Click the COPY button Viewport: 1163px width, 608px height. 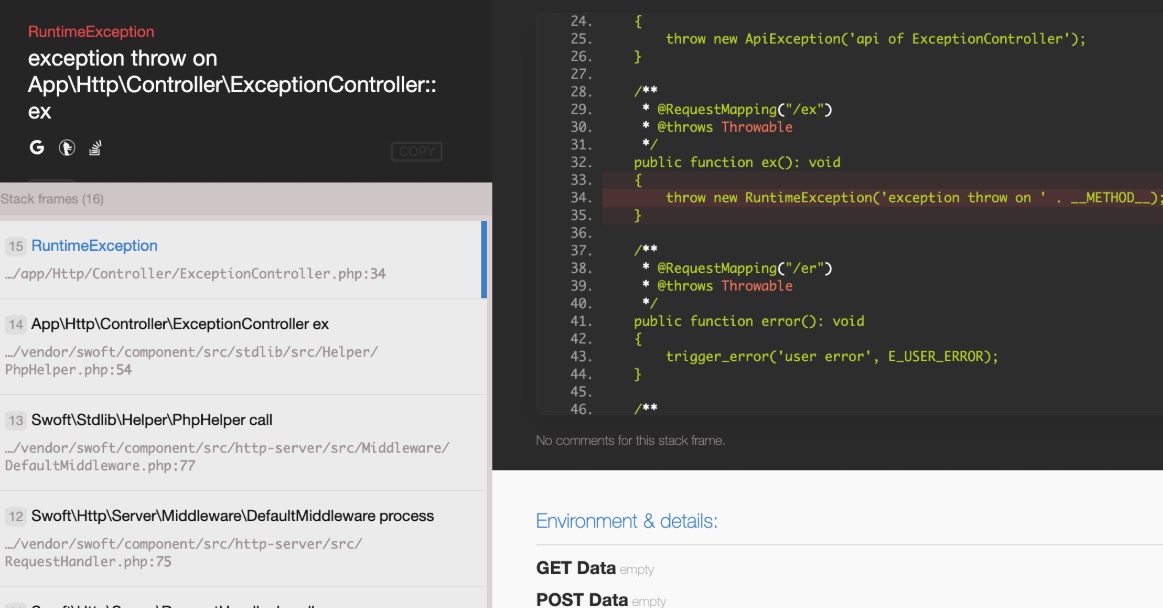pyautogui.click(x=417, y=151)
